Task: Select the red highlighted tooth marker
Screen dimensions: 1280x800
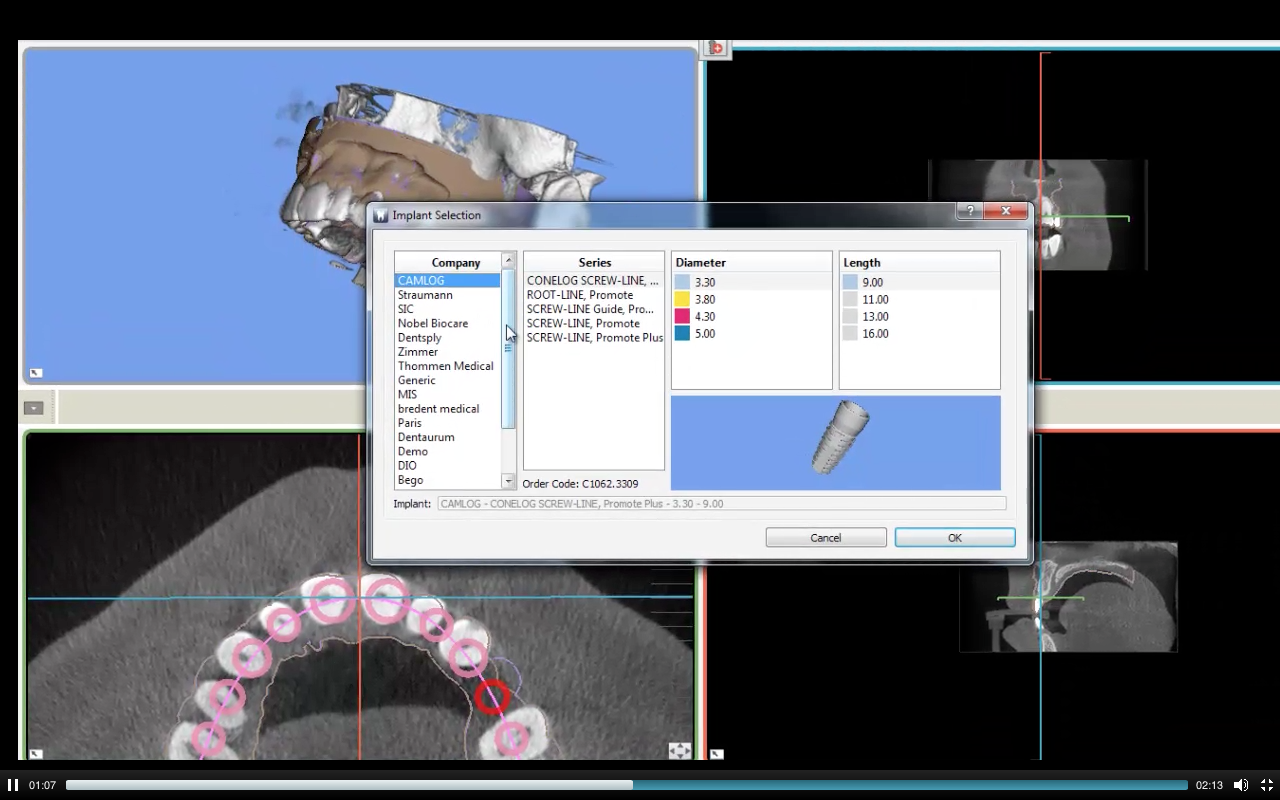Action: pos(491,697)
